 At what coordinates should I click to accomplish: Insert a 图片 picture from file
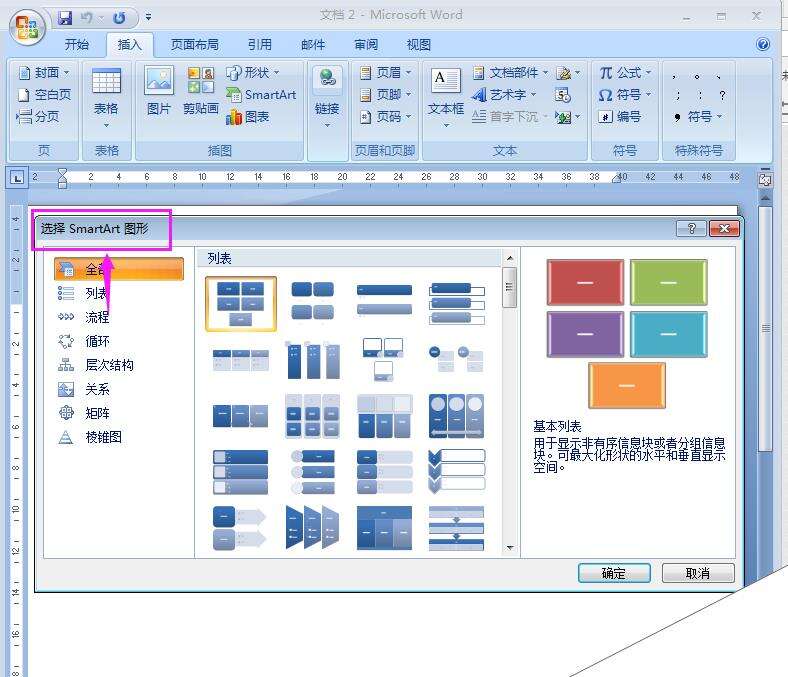(159, 90)
